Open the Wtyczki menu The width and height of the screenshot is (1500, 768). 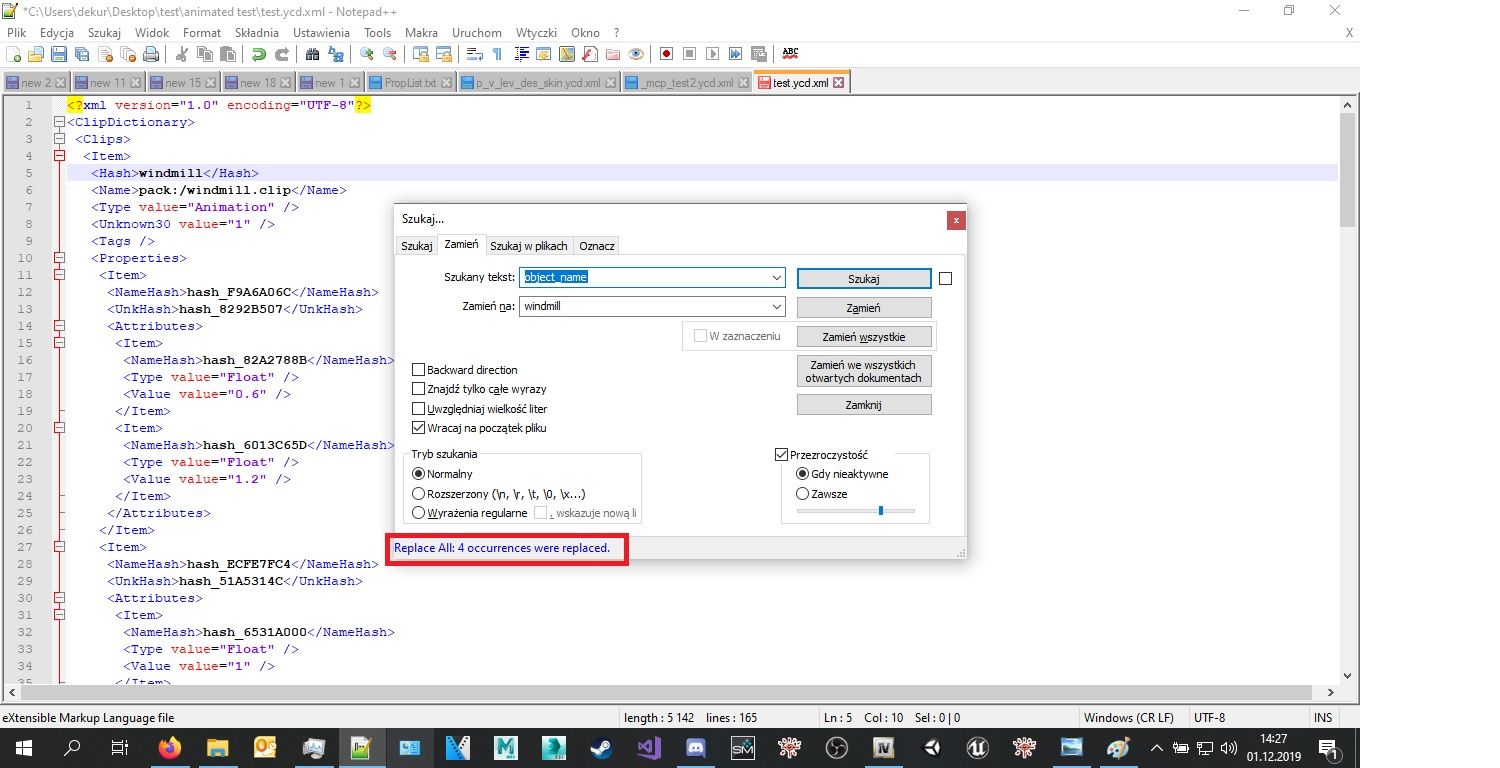point(537,33)
